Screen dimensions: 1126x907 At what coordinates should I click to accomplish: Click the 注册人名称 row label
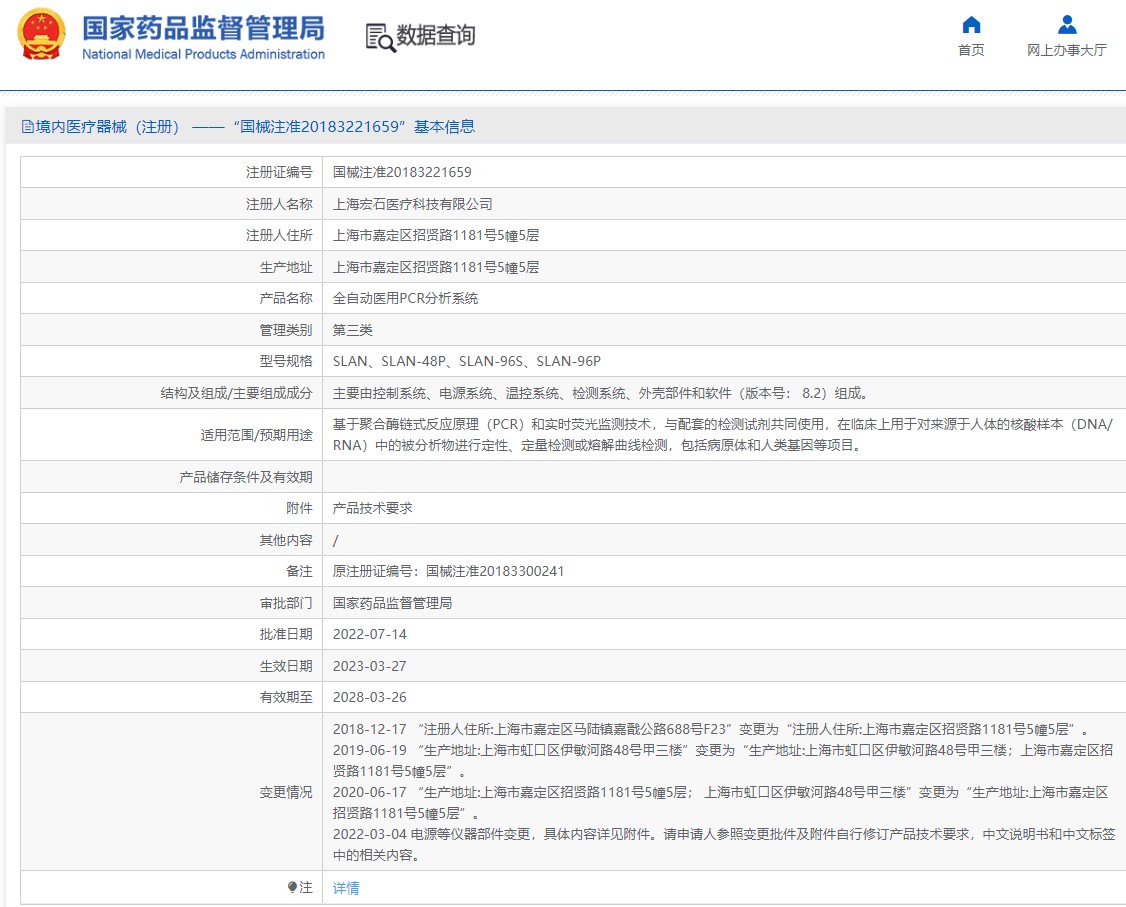pos(279,204)
